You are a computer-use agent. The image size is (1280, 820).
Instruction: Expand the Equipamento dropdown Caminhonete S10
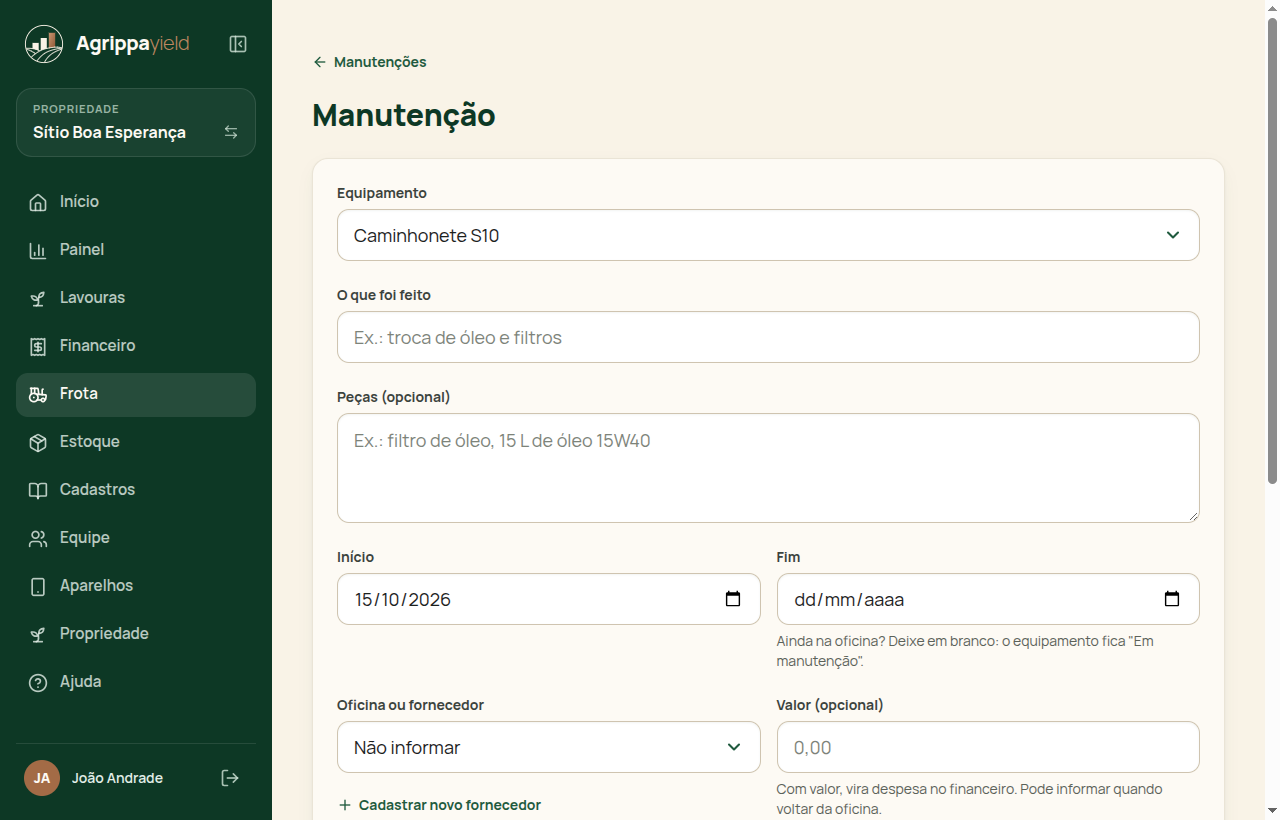coord(768,235)
